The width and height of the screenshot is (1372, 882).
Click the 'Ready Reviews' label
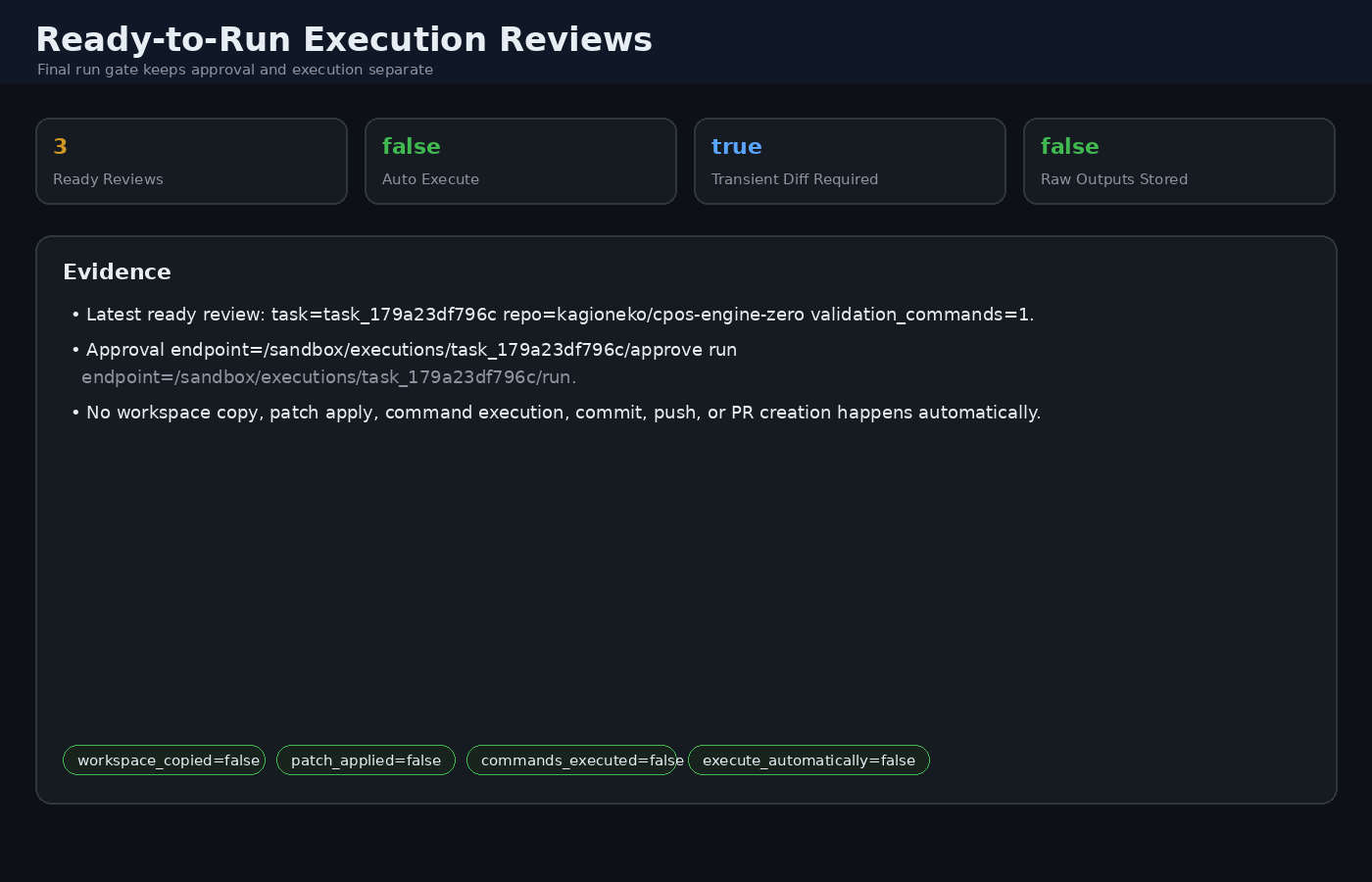click(108, 179)
